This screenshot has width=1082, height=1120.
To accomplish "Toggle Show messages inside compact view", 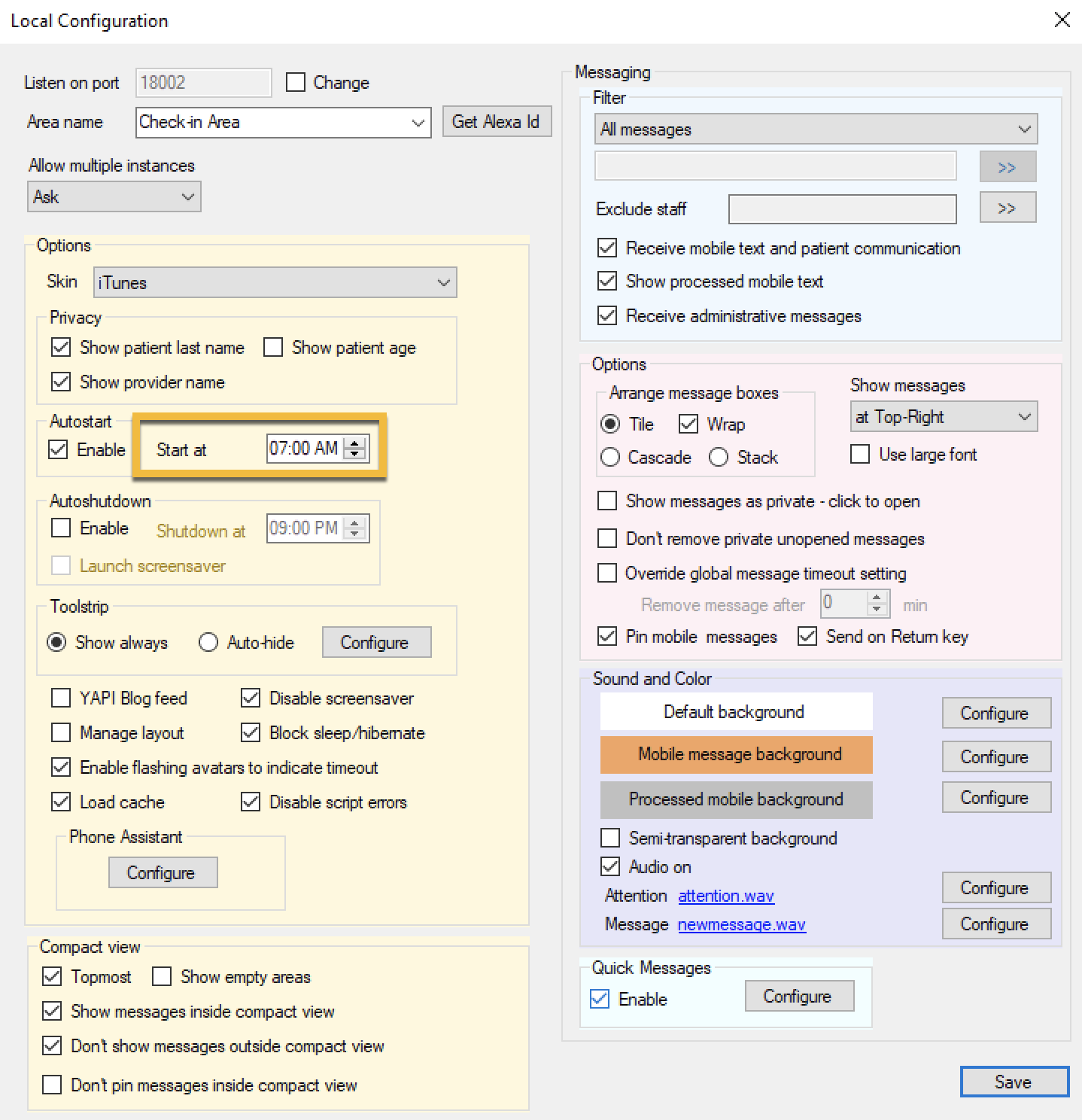I will (x=52, y=1011).
